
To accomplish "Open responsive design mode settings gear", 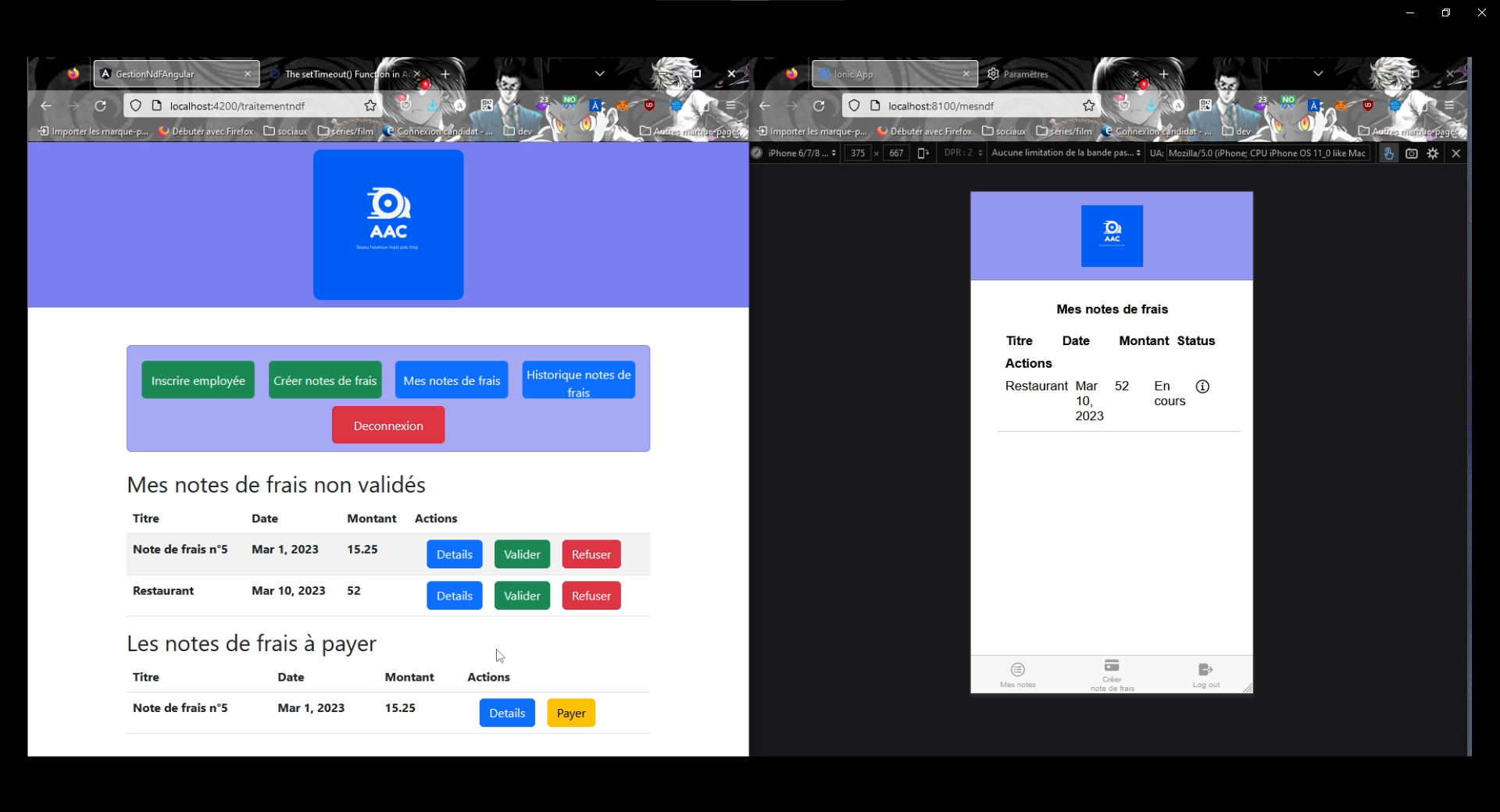I will (x=1433, y=154).
